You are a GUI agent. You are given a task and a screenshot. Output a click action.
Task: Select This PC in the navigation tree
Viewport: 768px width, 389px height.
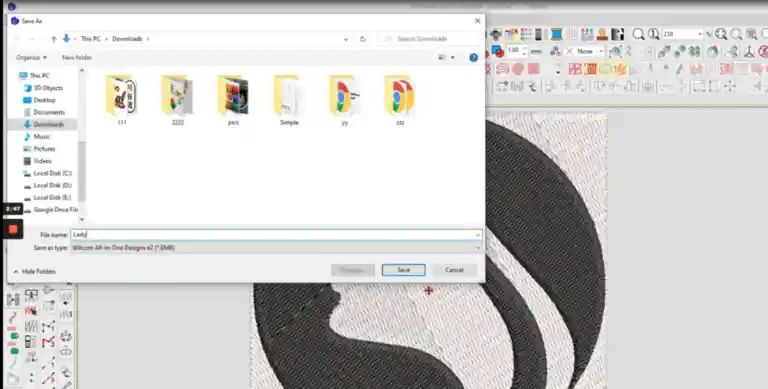(x=39, y=75)
